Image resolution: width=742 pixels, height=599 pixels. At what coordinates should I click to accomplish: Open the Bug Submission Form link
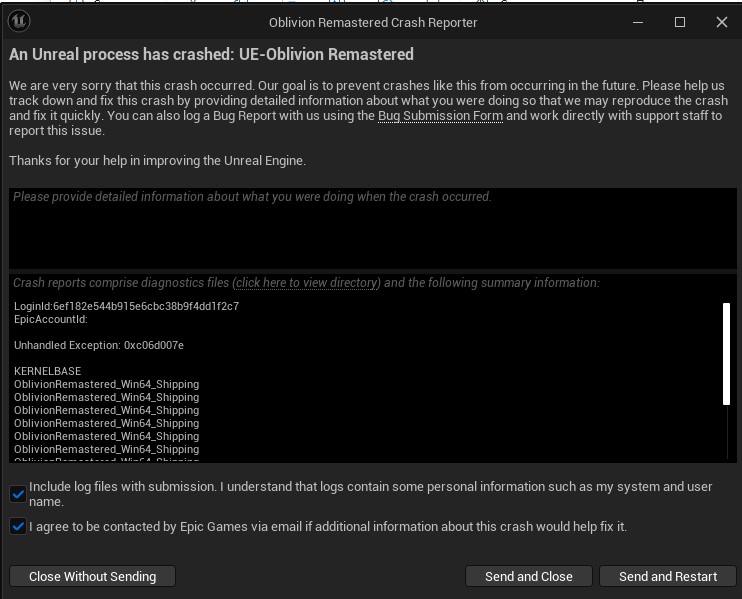[440, 117]
